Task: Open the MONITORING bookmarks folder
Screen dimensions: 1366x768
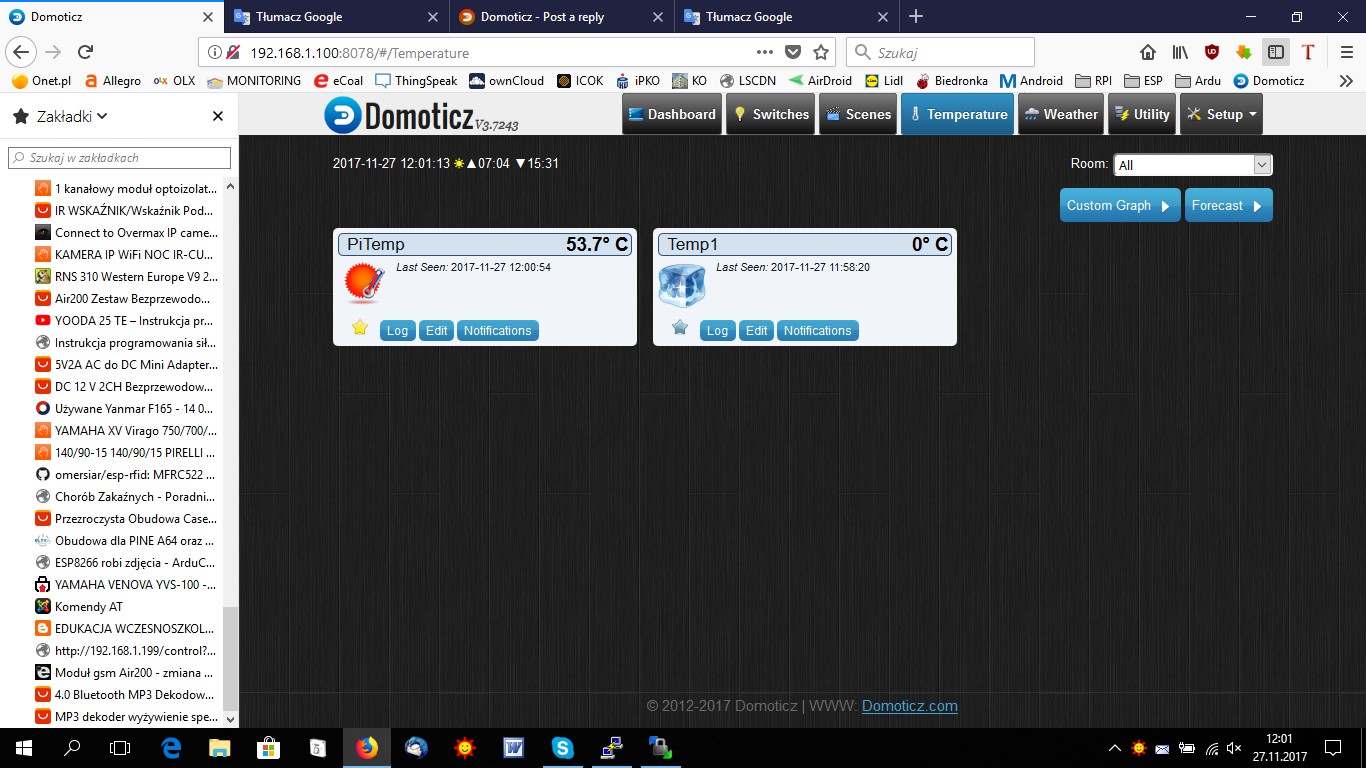Action: tap(254, 81)
